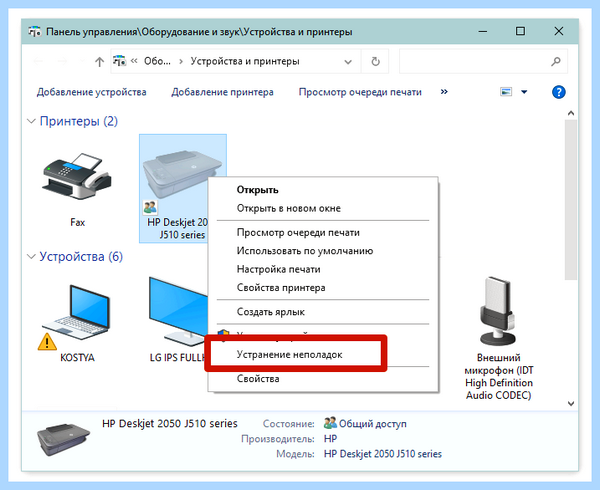Image resolution: width=600 pixels, height=490 pixels.
Task: Select Использовать по умолчанию
Action: [305, 251]
